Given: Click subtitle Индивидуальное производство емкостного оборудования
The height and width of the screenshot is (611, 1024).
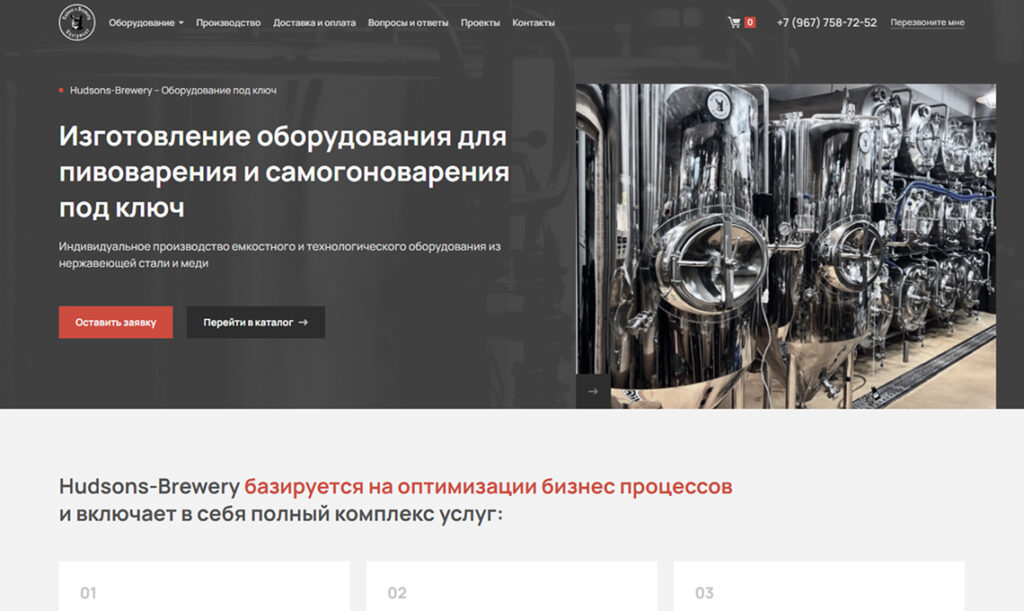Looking at the screenshot, I should (x=280, y=255).
